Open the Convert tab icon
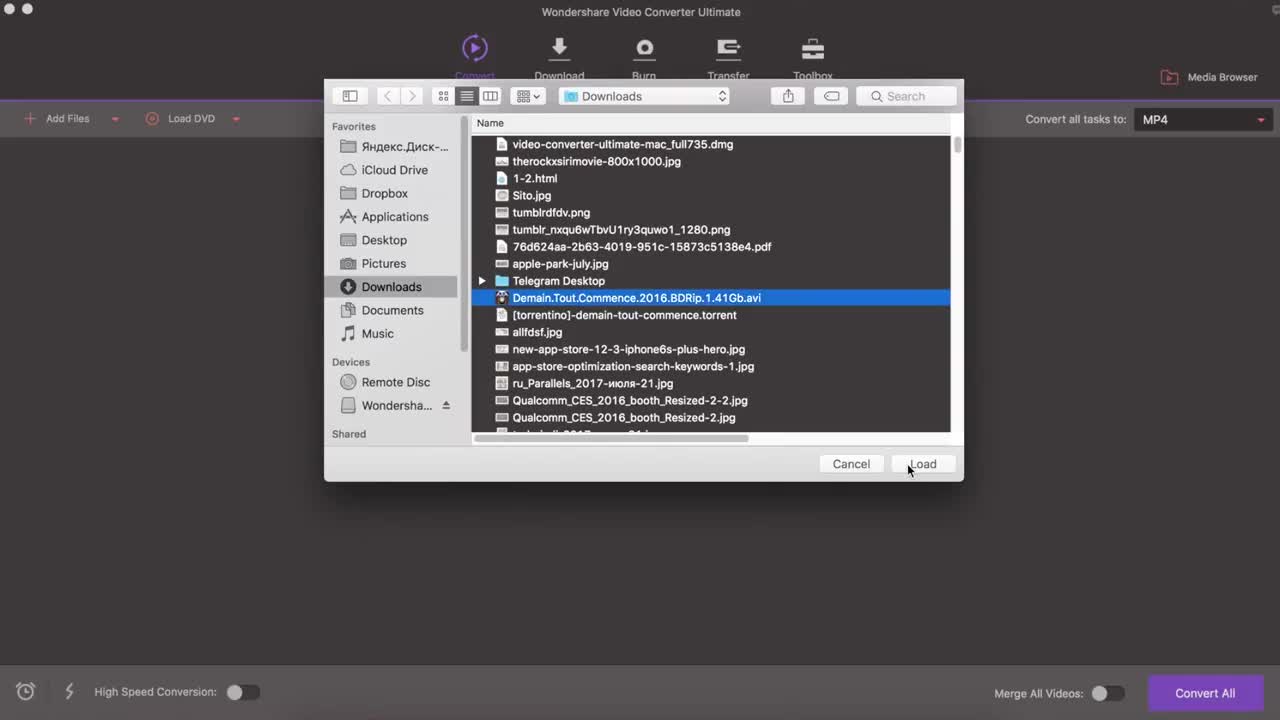This screenshot has width=1280, height=720. 475,48
